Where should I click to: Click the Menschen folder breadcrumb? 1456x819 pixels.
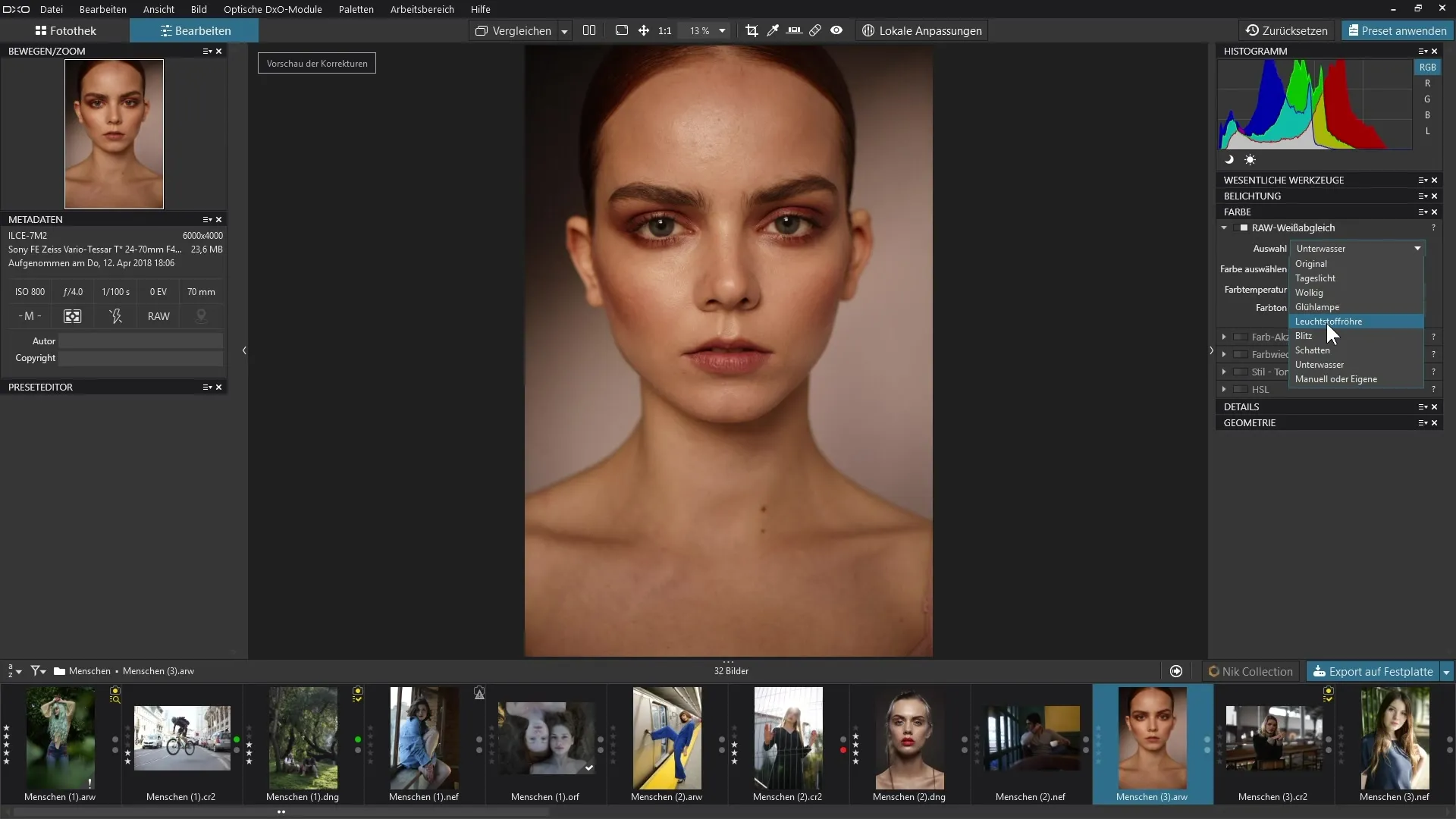pos(89,671)
